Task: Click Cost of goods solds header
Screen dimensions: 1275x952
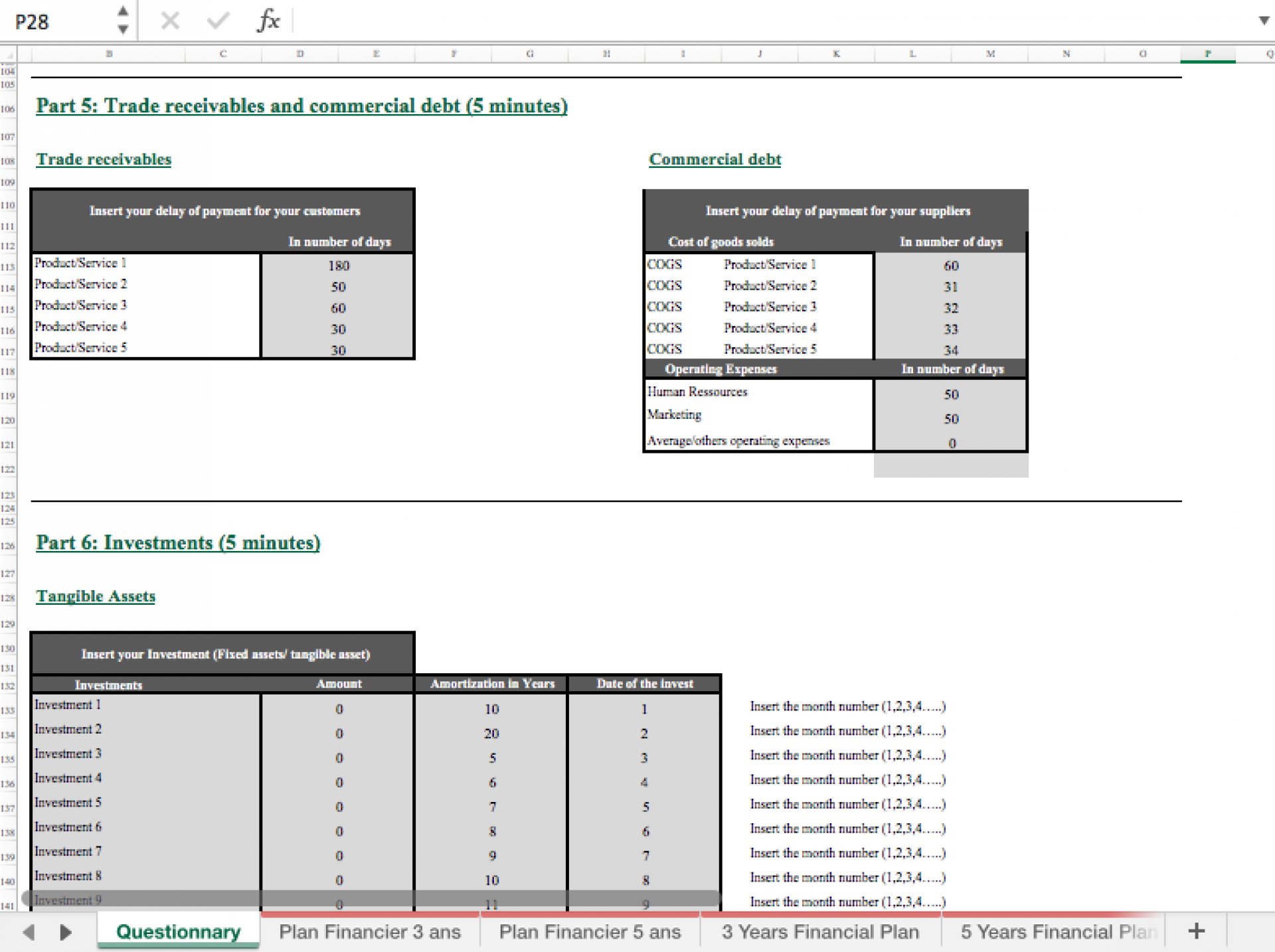Action: point(721,242)
